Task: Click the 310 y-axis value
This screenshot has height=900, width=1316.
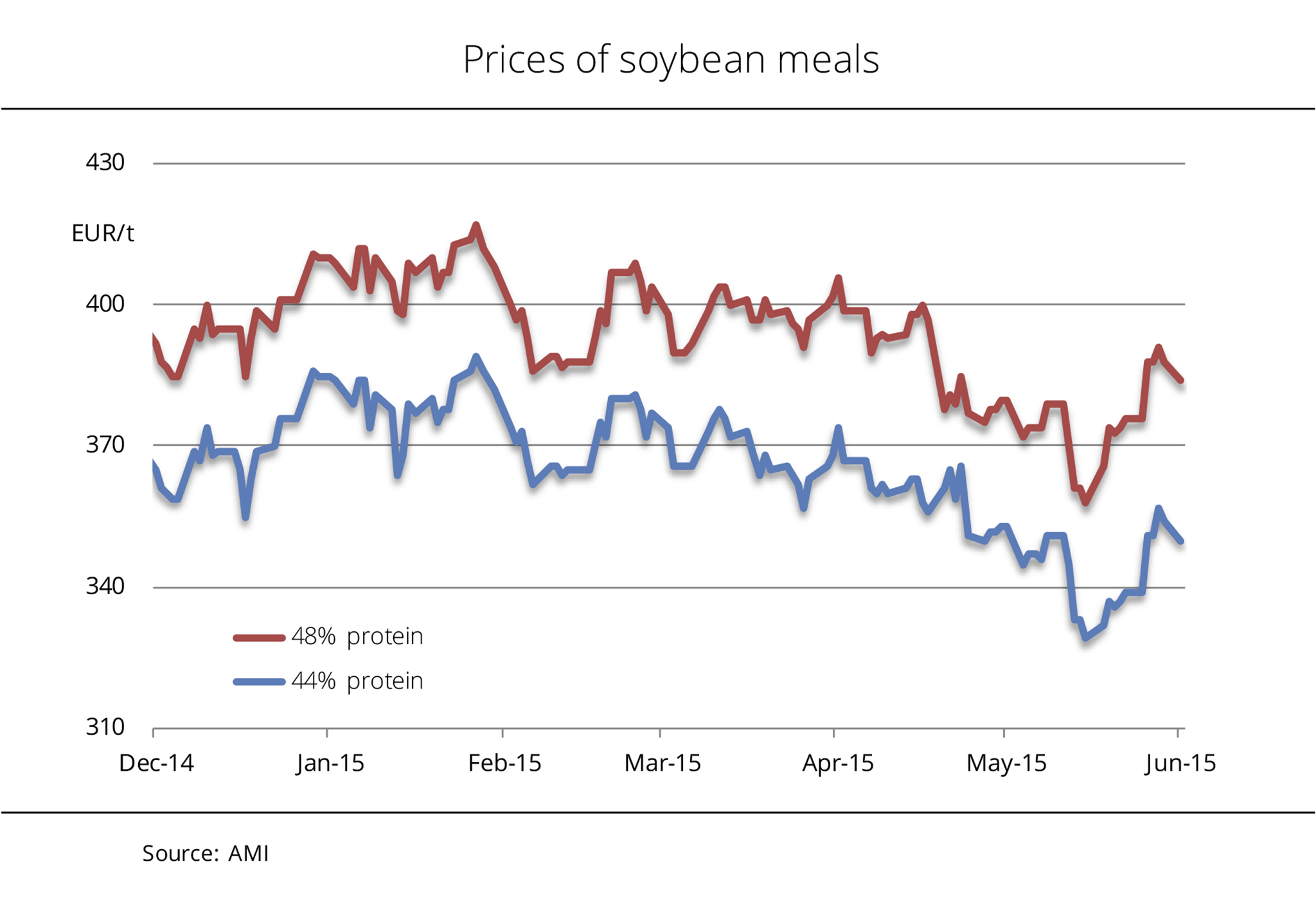Action: click(x=105, y=727)
